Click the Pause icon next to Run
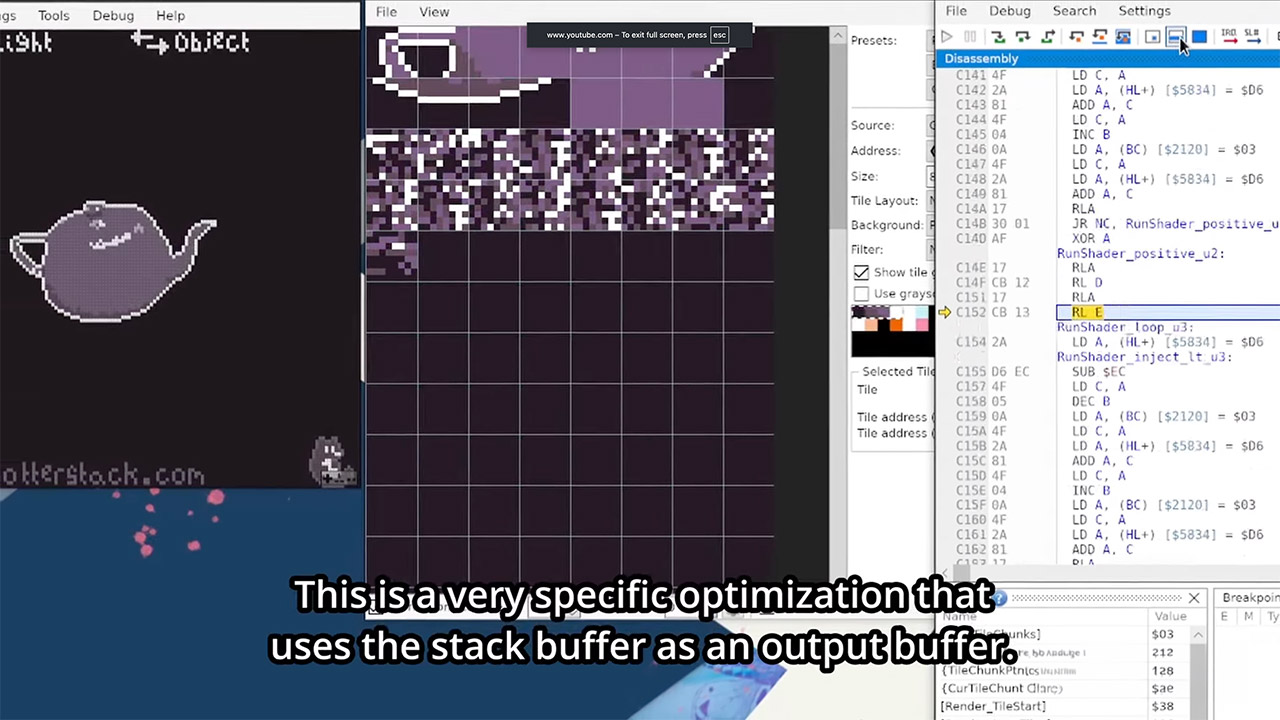This screenshot has width=1280, height=720. point(970,37)
